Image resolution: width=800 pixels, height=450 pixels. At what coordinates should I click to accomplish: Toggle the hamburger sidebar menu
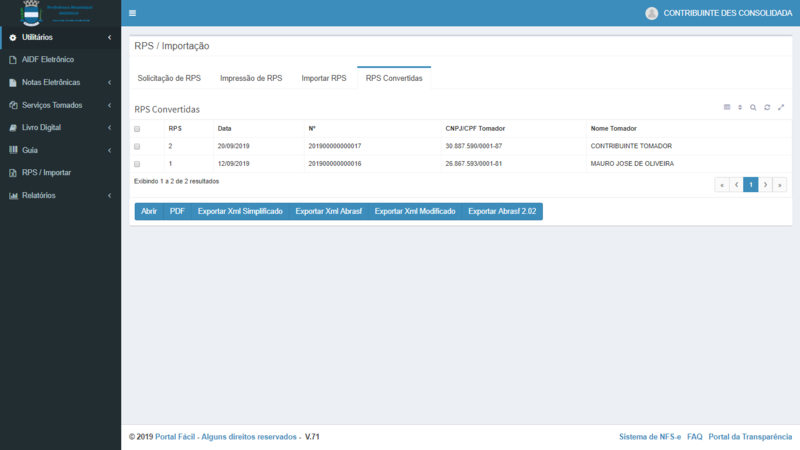pos(132,13)
